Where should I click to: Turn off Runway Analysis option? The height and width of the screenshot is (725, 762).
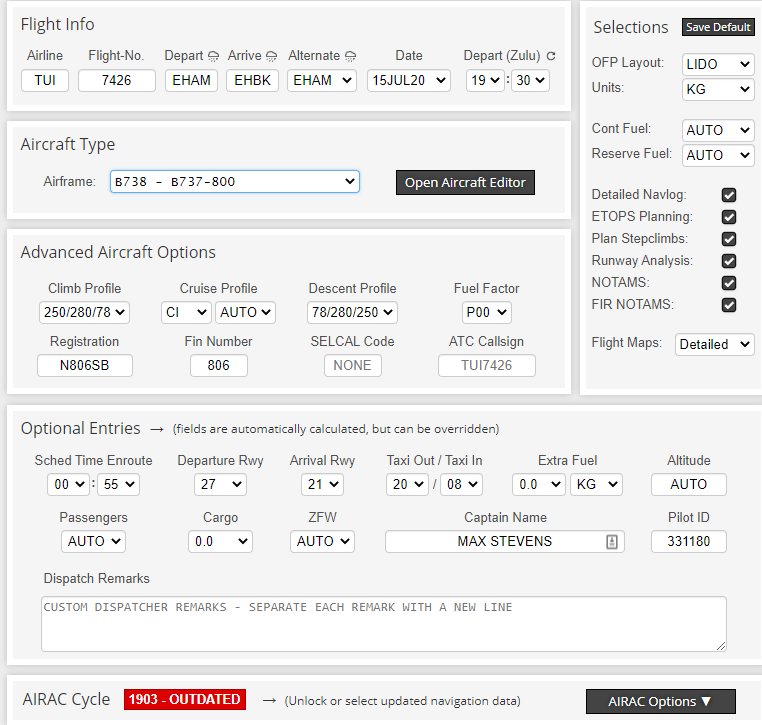729,261
